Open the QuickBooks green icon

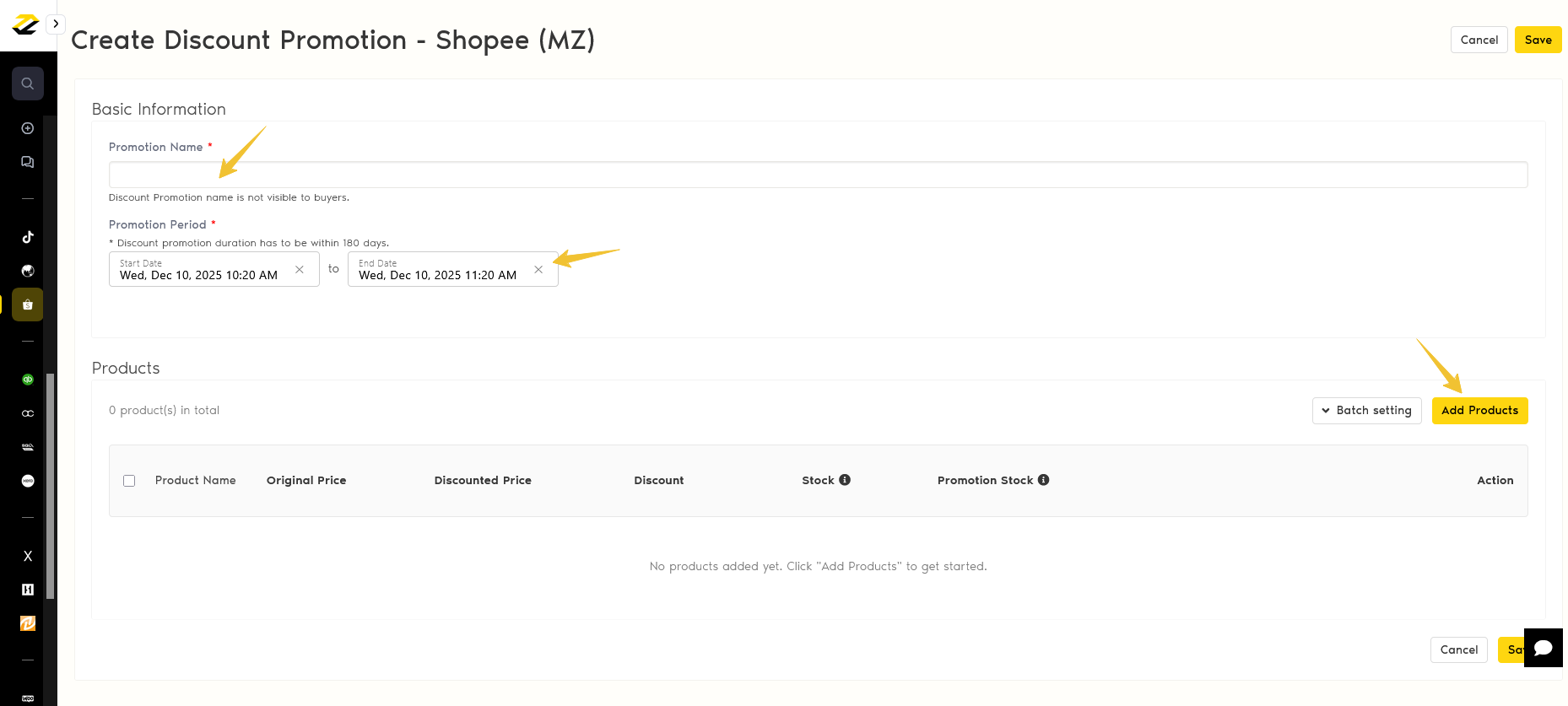point(28,380)
